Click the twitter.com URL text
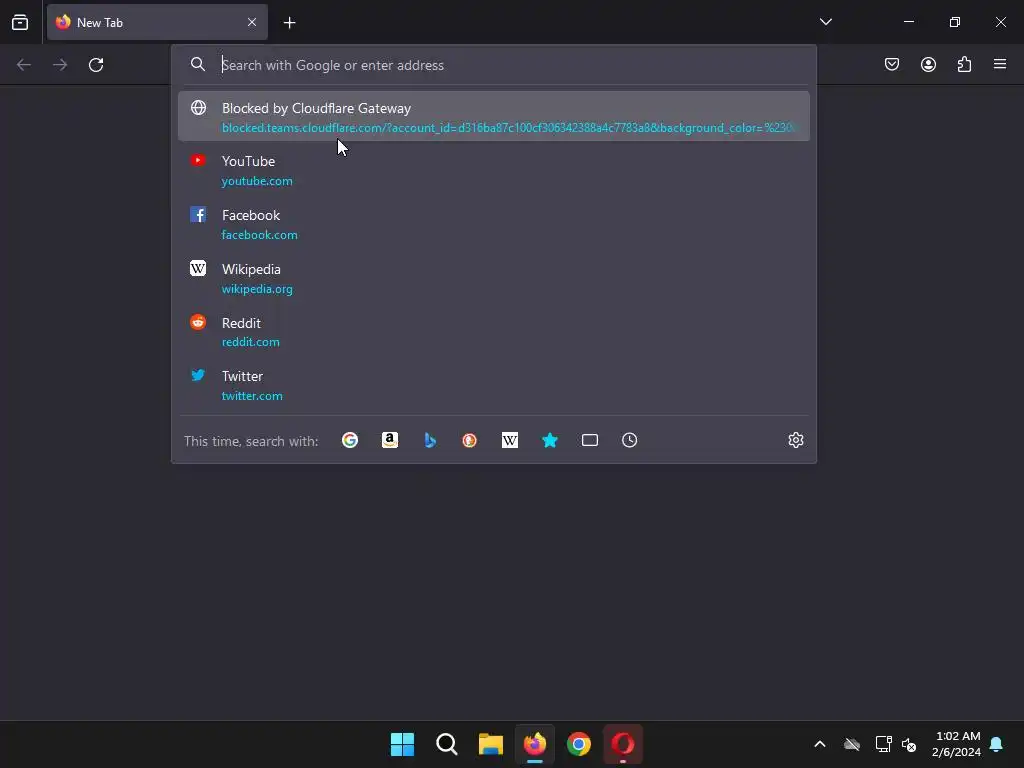This screenshot has width=1024, height=768. 251,396
